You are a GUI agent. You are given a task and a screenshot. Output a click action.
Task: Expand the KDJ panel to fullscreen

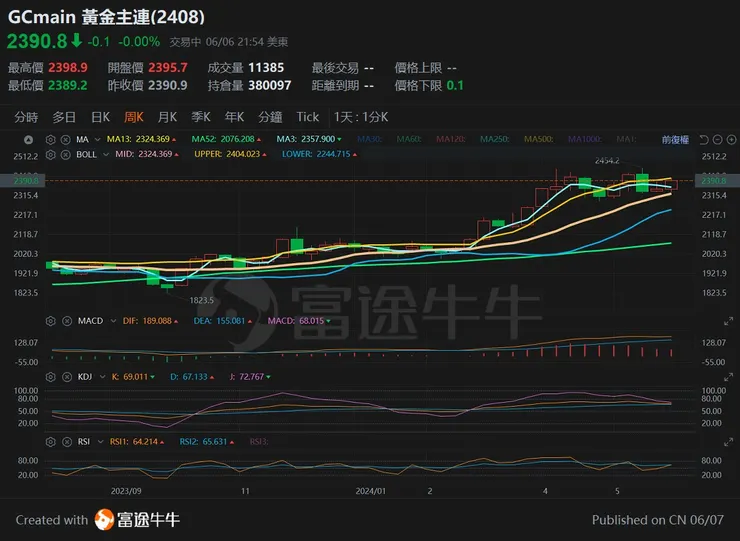pos(729,377)
